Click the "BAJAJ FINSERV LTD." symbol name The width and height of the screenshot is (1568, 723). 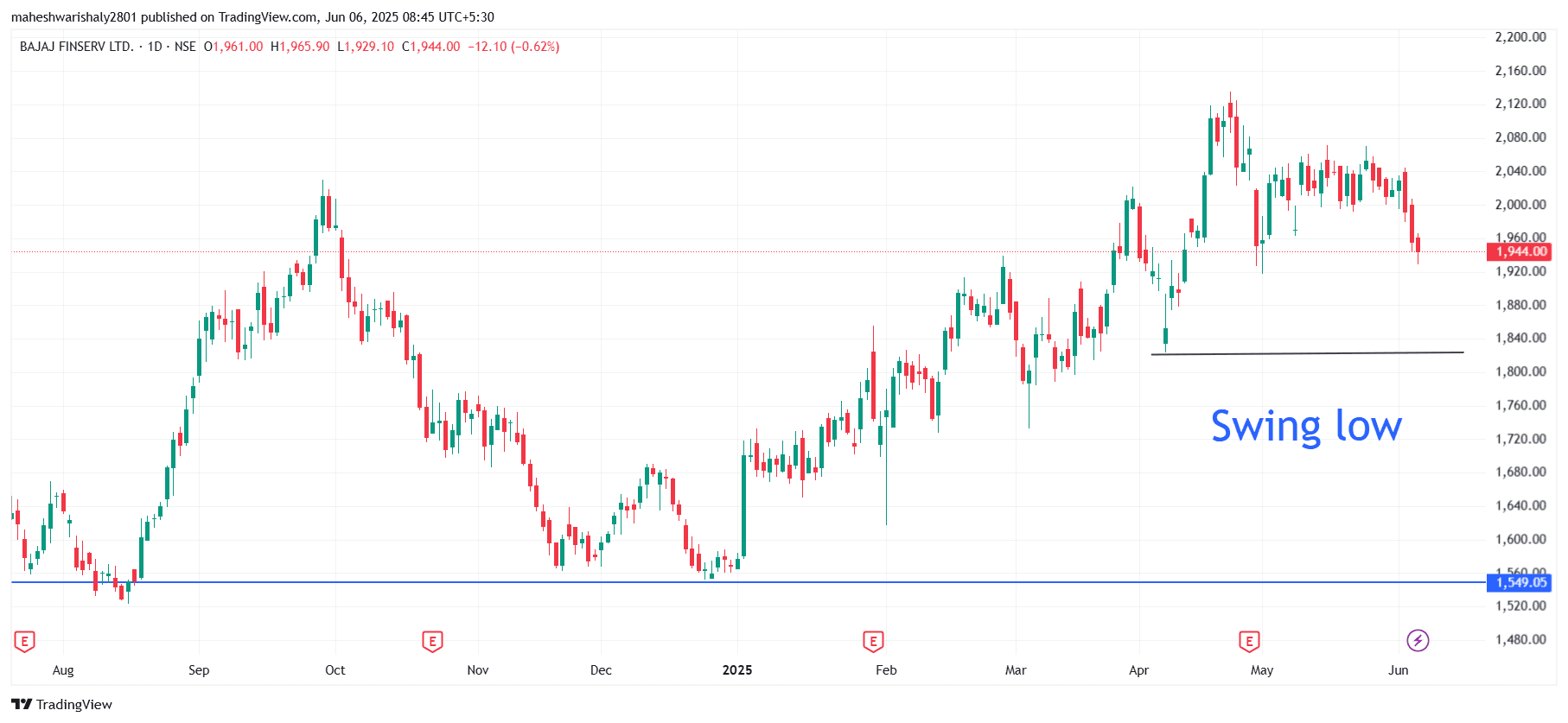(x=77, y=47)
